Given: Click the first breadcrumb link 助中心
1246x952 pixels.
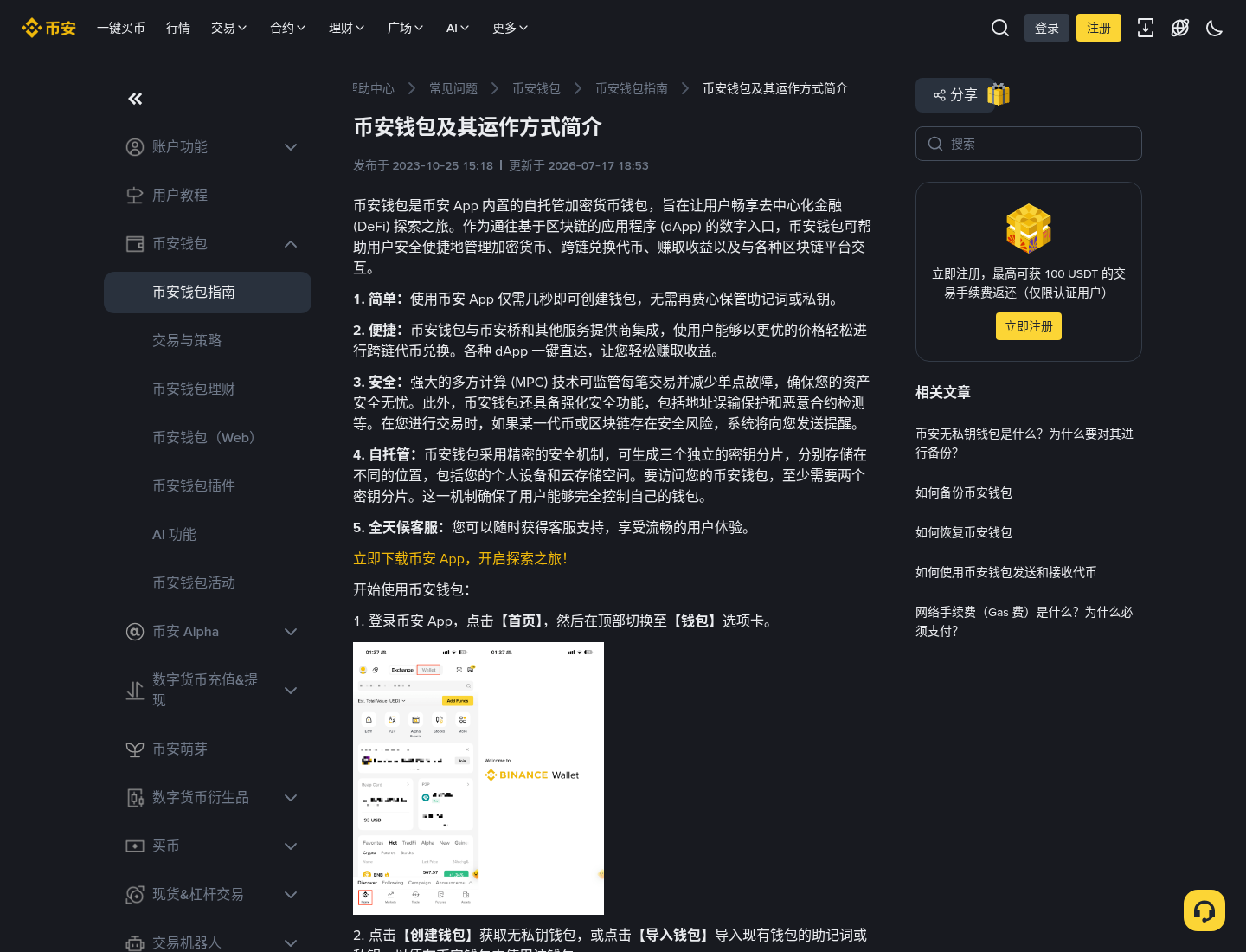Looking at the screenshot, I should (x=374, y=88).
